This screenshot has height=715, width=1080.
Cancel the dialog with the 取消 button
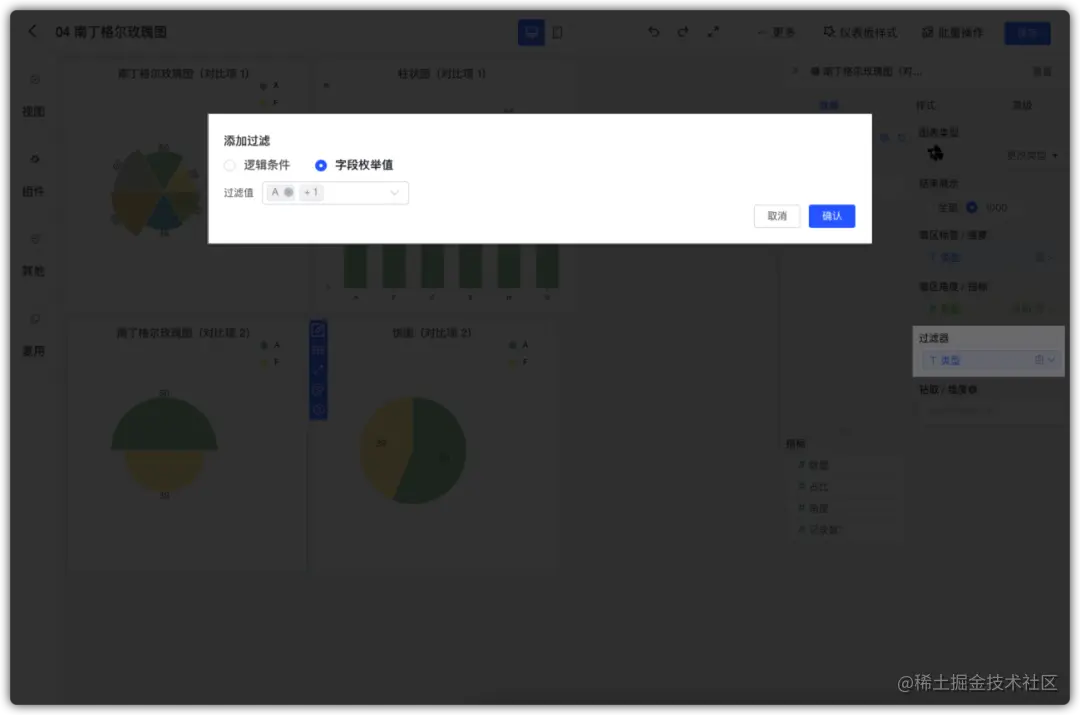pyautogui.click(x=777, y=216)
